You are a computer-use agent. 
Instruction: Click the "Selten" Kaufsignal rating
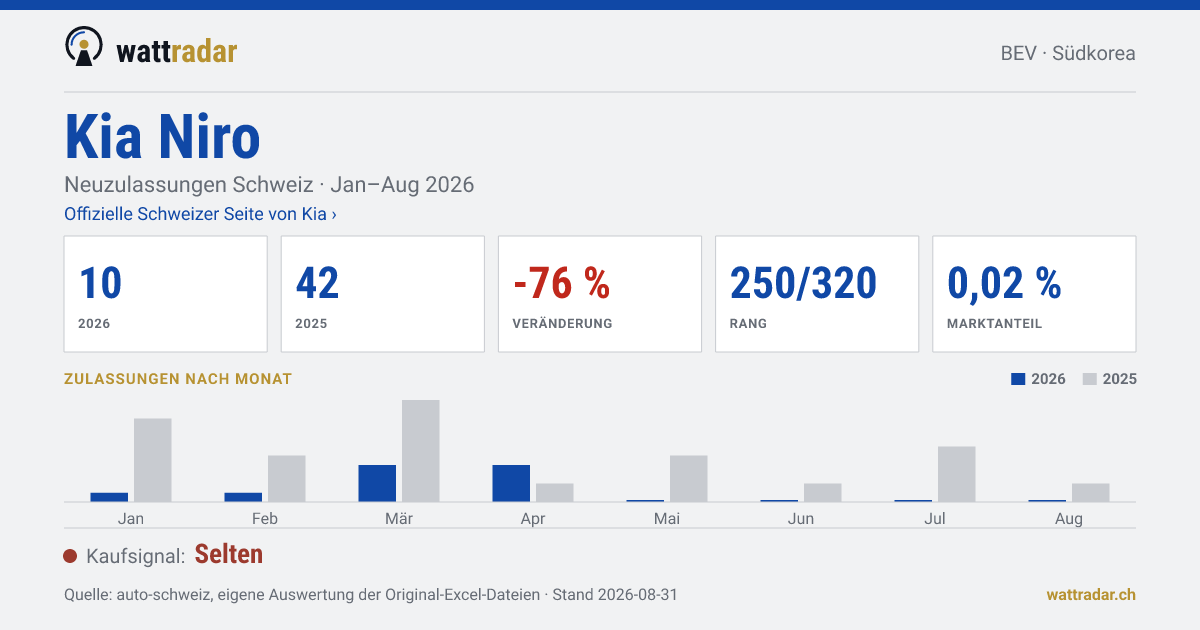(229, 554)
